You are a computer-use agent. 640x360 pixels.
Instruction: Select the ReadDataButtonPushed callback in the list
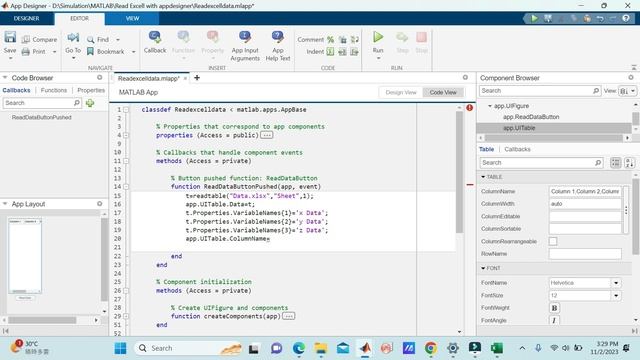pos(42,118)
